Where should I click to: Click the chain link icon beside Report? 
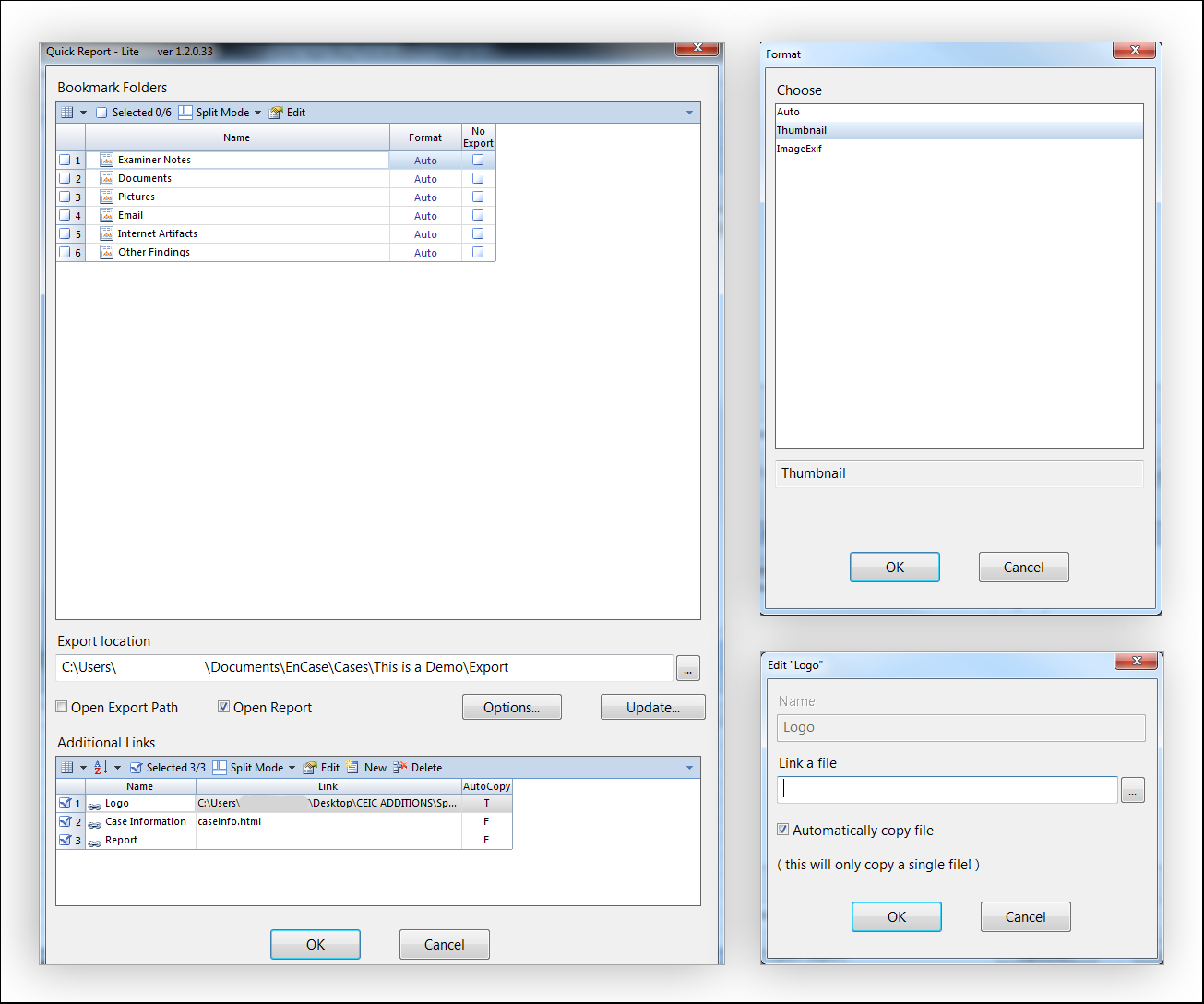click(95, 842)
